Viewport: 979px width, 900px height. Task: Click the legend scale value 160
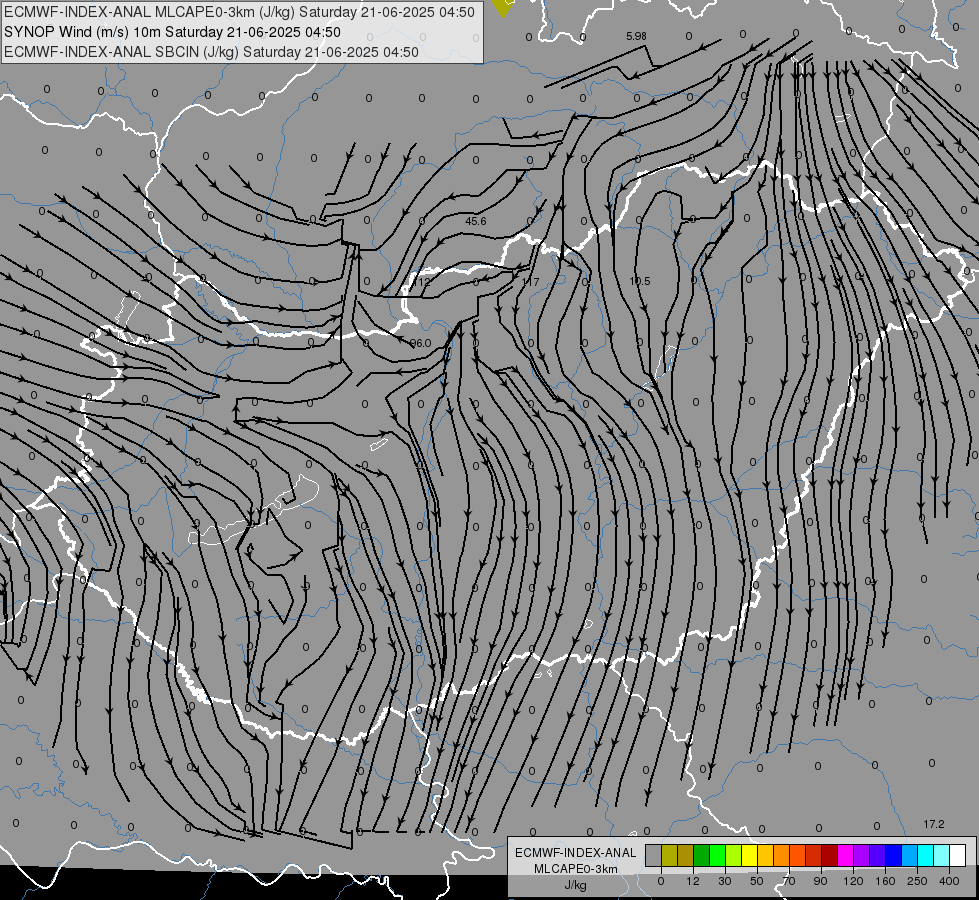pos(885,881)
